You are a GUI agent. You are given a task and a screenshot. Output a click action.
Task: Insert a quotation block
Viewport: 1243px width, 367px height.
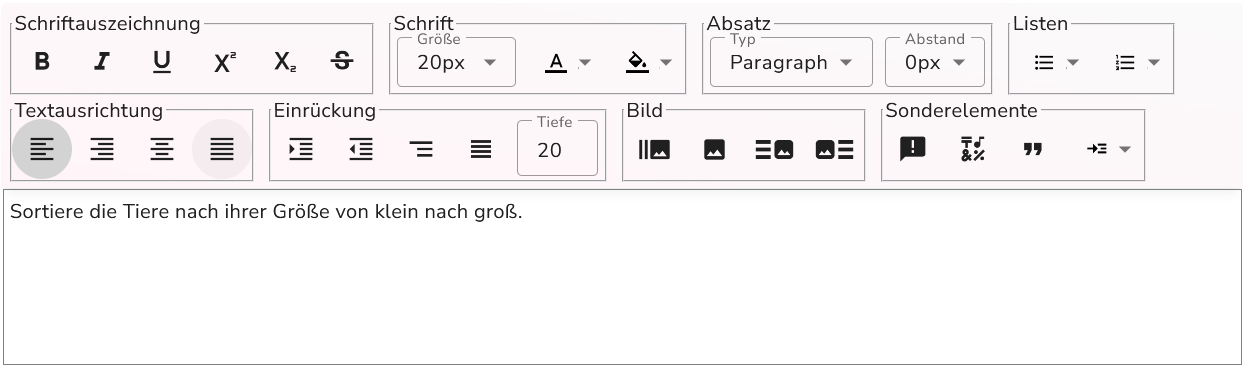pyautogui.click(x=1032, y=149)
